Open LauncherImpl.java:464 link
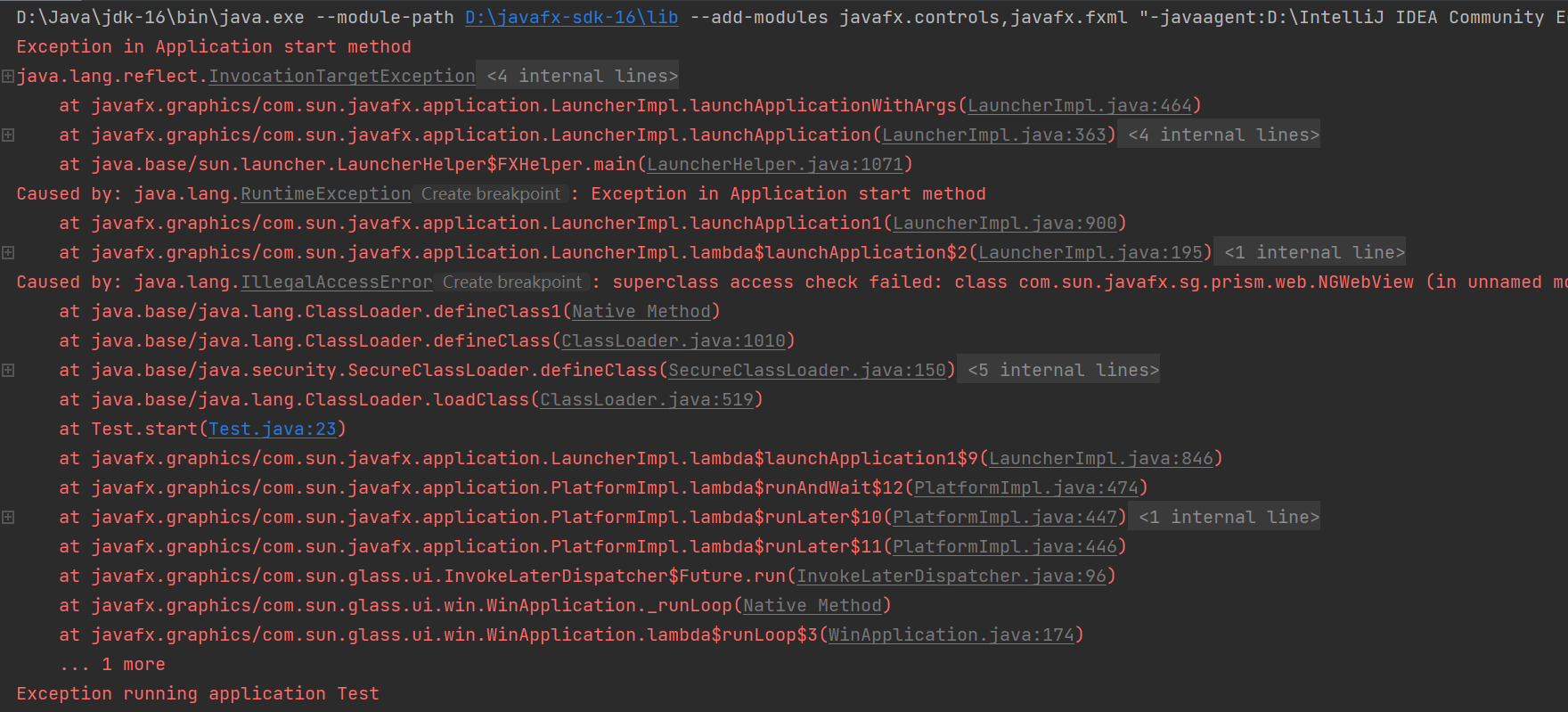1568x712 pixels. pyautogui.click(x=1080, y=106)
